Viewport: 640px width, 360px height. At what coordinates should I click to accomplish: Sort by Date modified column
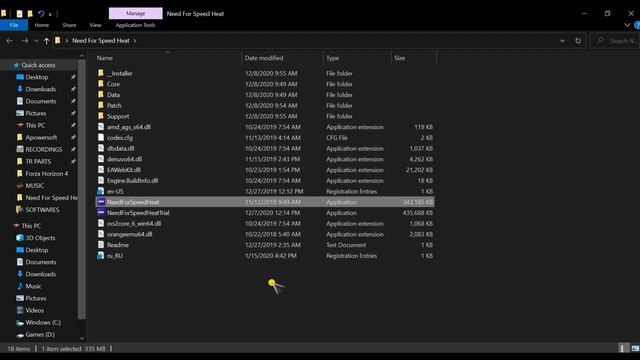tap(282, 58)
